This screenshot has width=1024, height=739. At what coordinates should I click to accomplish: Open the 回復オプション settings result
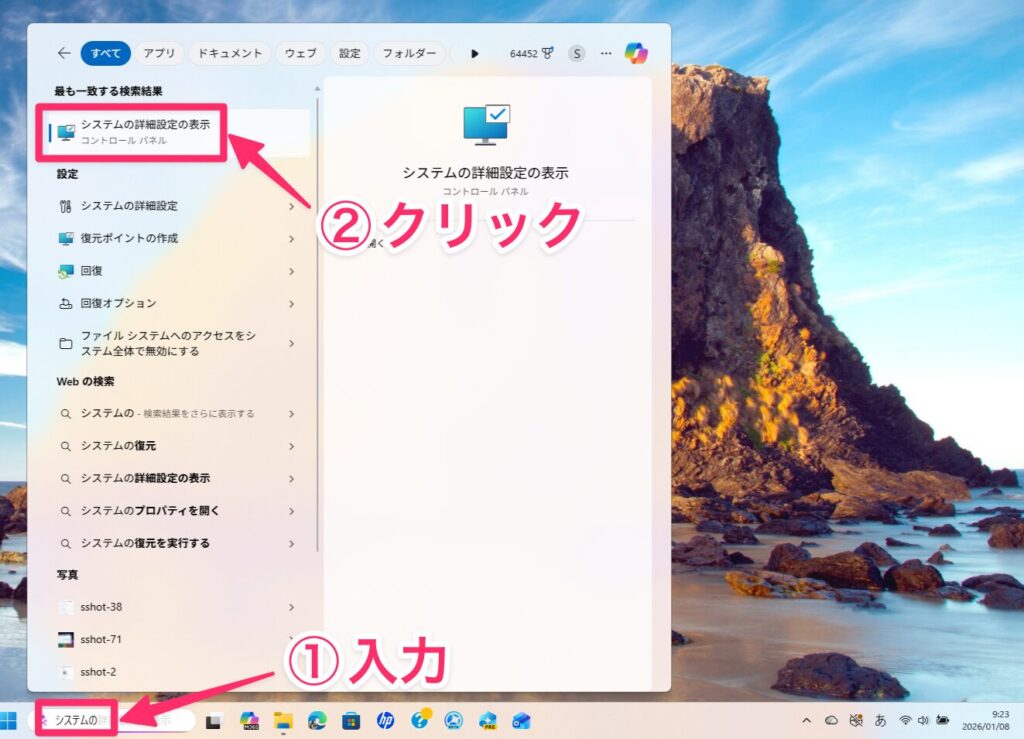[118, 303]
